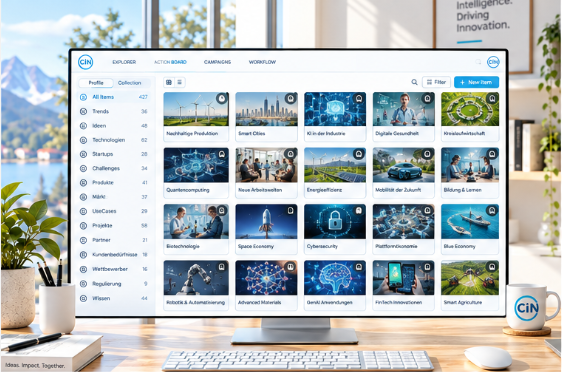562x372 pixels.
Task: Bookmark the Smart Cities card
Action: pos(290,98)
